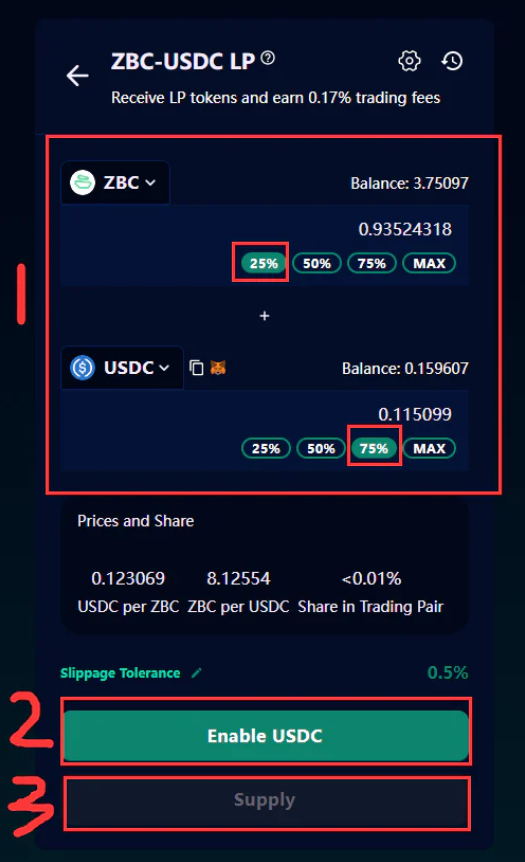The height and width of the screenshot is (862, 525).
Task: Open the settings gear icon
Action: point(409,61)
